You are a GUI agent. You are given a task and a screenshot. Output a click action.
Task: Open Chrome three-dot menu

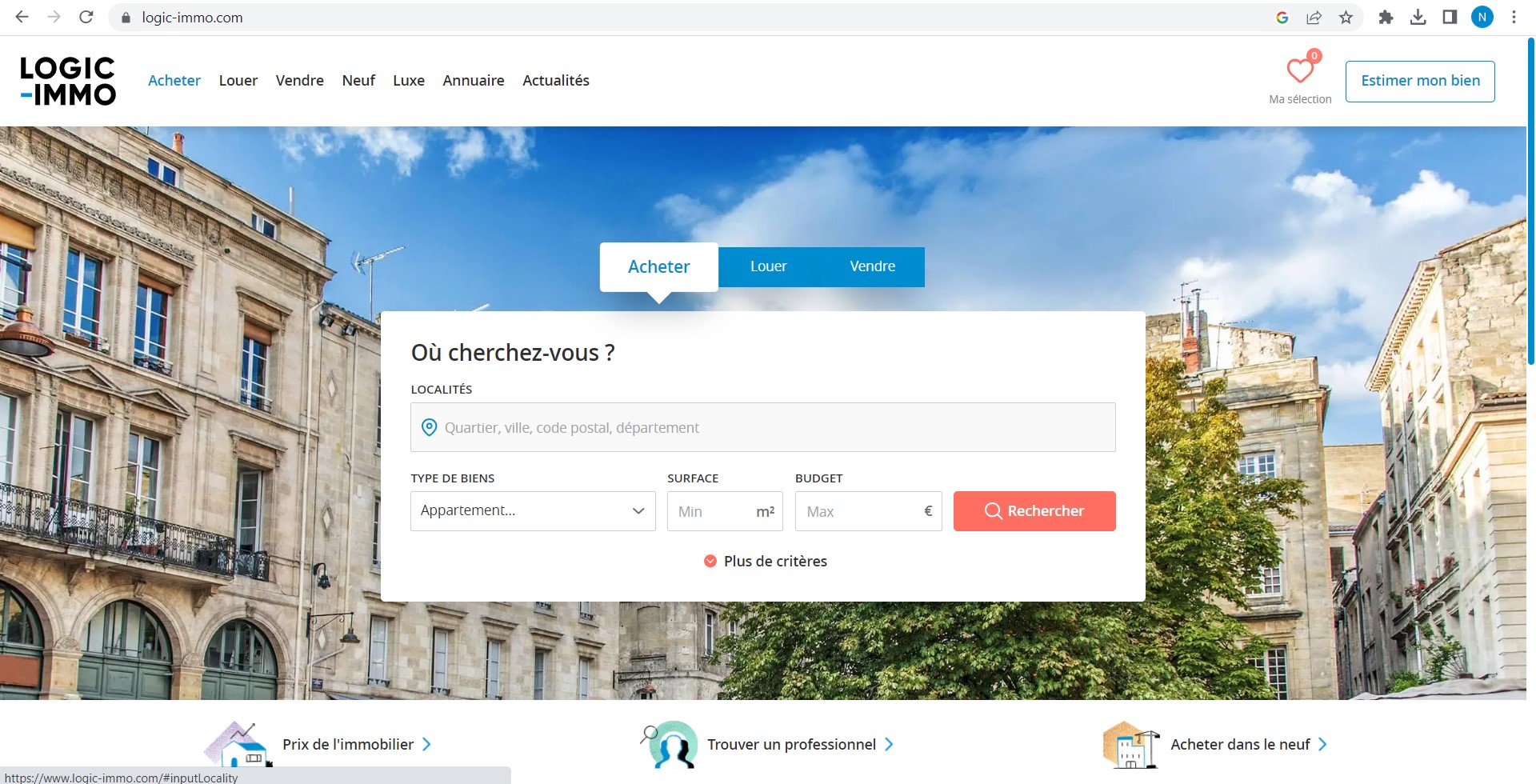[x=1514, y=18]
